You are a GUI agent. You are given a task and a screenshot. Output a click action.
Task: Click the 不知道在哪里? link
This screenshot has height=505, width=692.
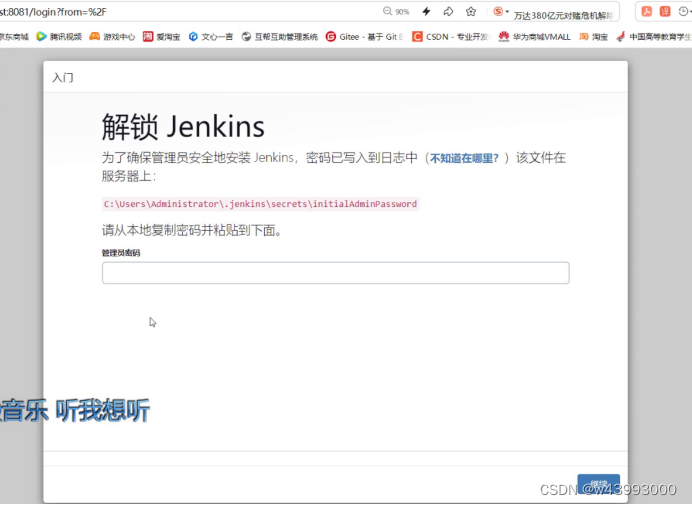(x=464, y=158)
